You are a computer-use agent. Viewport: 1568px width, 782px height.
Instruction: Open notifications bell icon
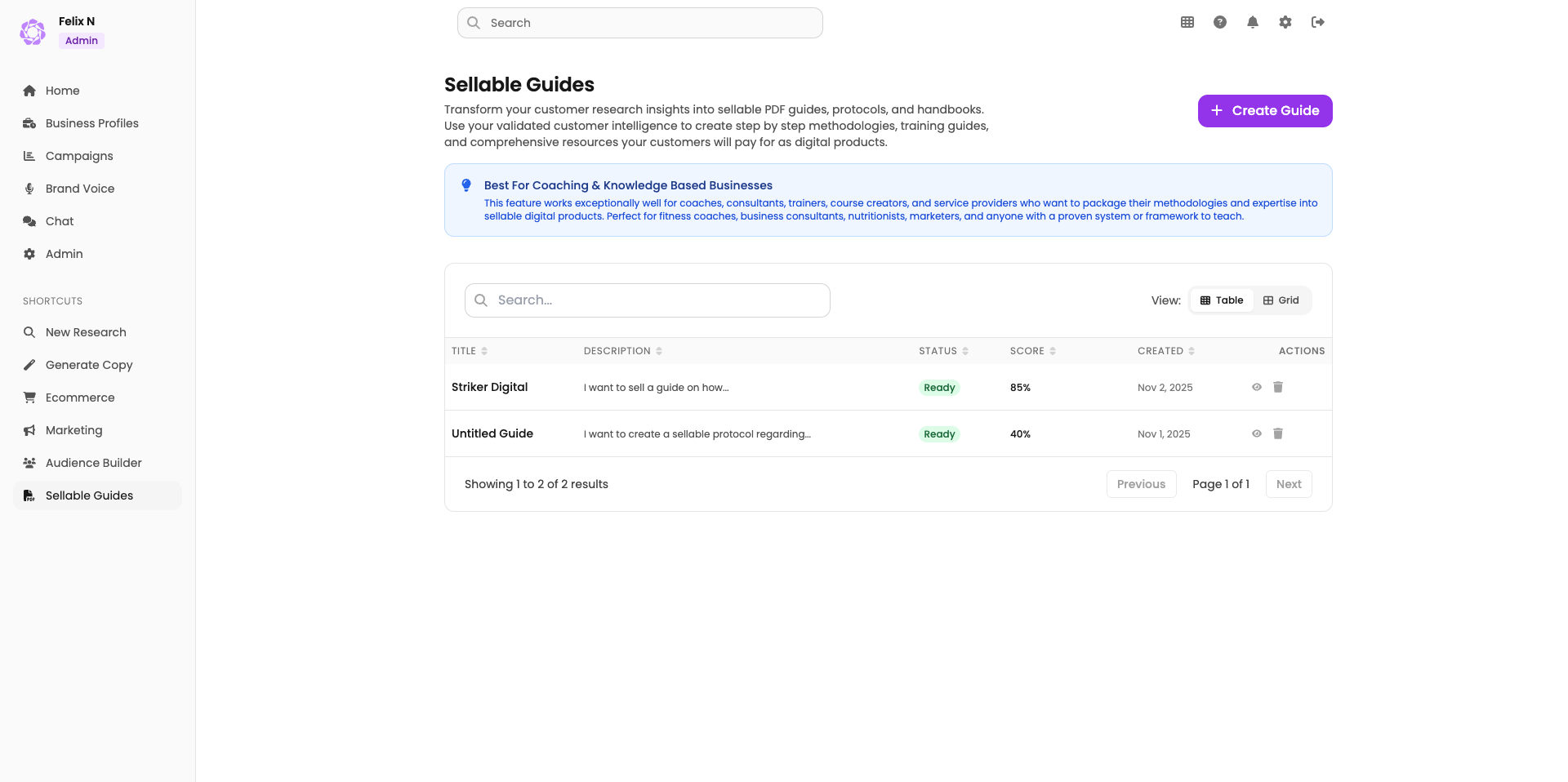(x=1253, y=22)
